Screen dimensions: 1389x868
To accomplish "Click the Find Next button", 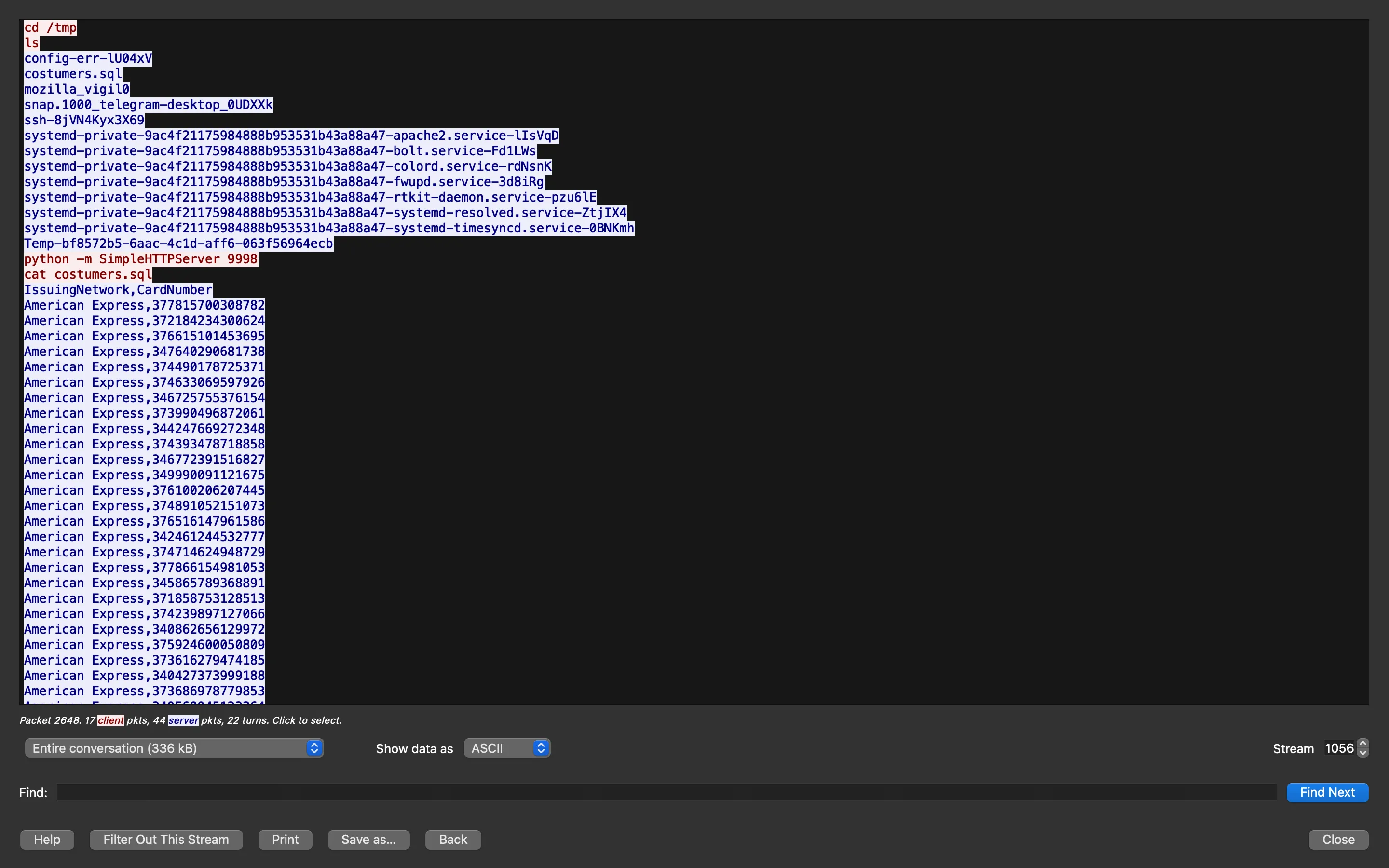I will [x=1327, y=792].
